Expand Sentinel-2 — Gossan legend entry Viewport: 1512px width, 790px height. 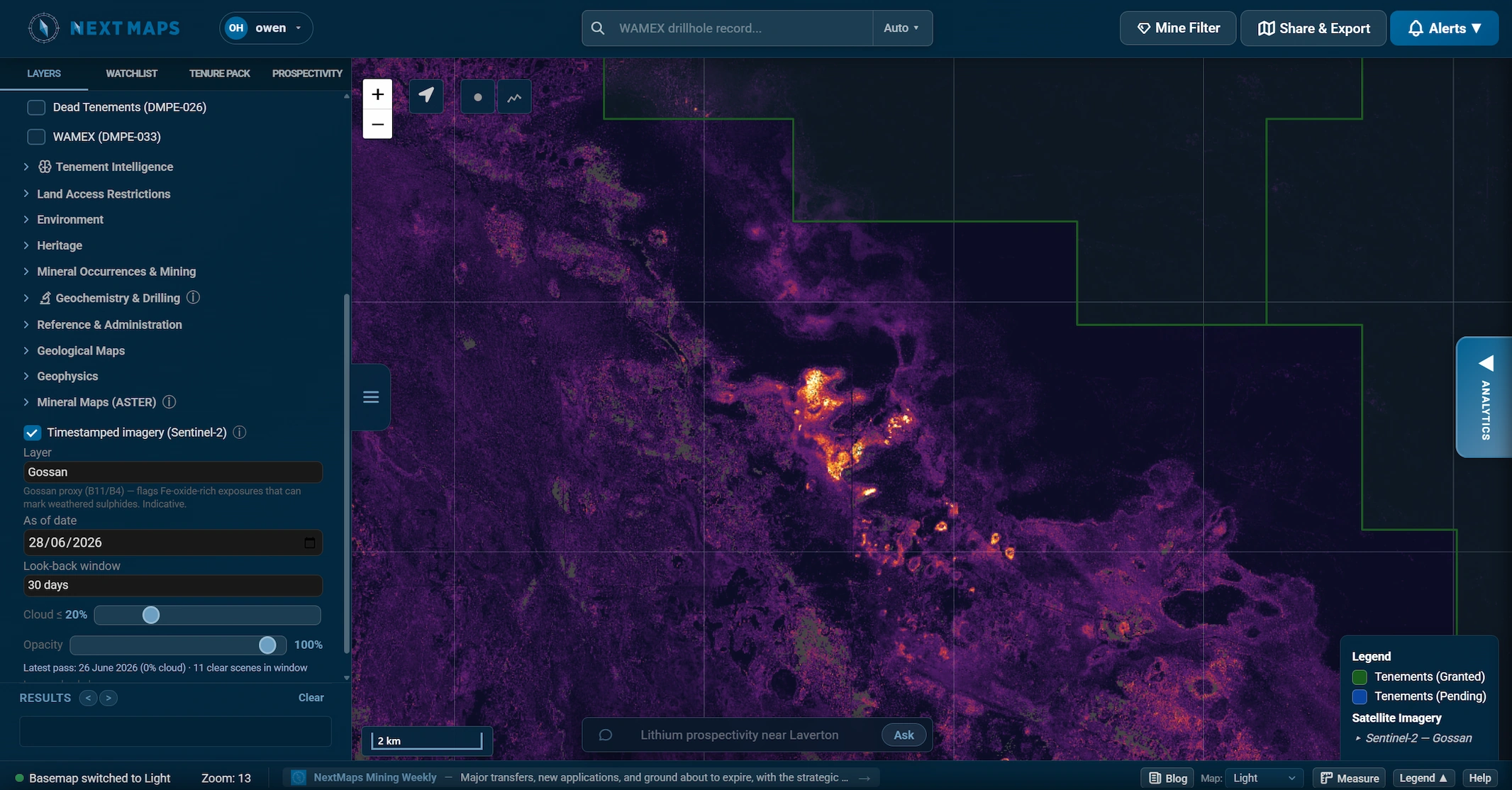pos(1413,738)
